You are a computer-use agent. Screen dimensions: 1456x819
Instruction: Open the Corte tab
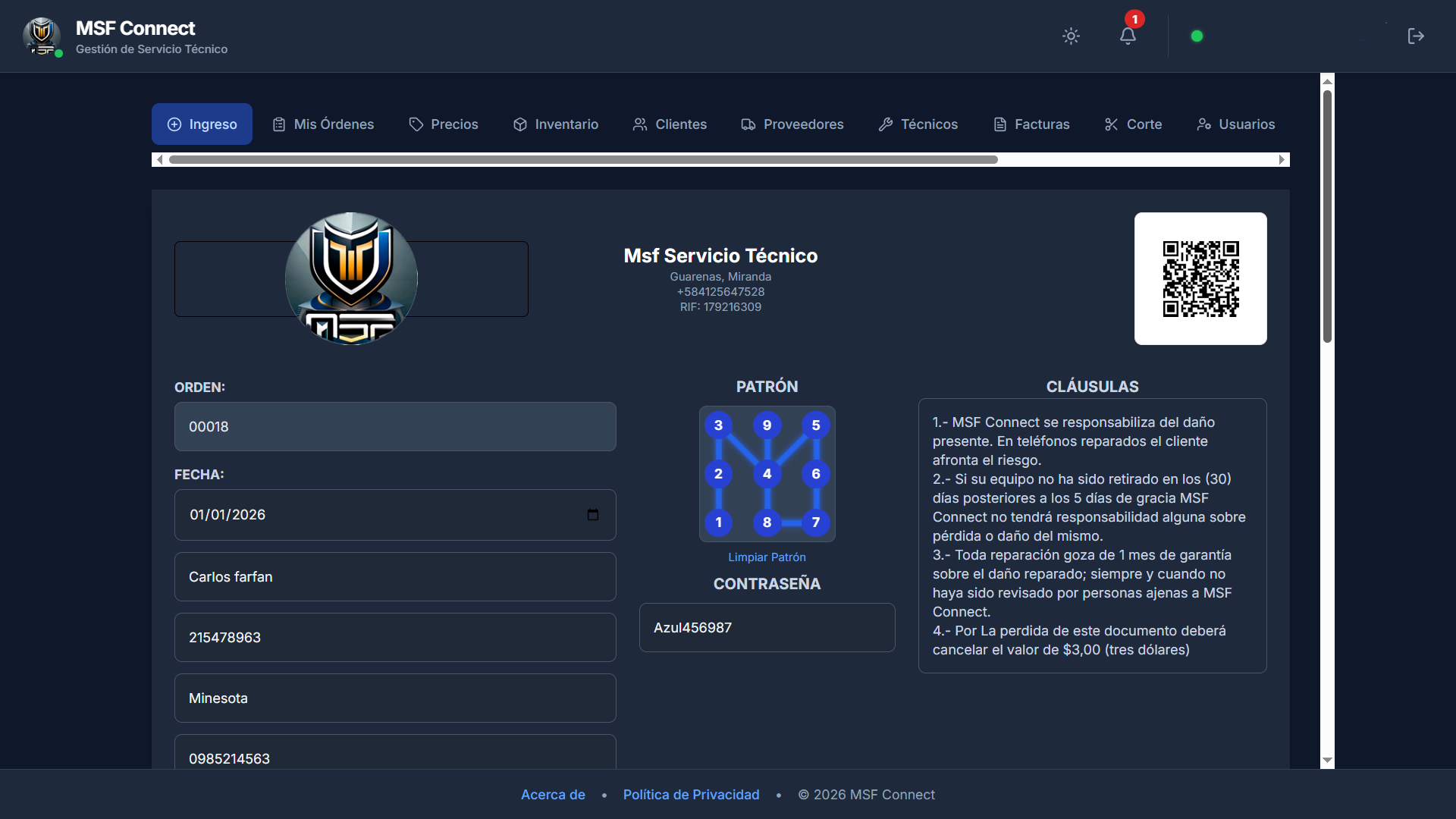(1133, 124)
